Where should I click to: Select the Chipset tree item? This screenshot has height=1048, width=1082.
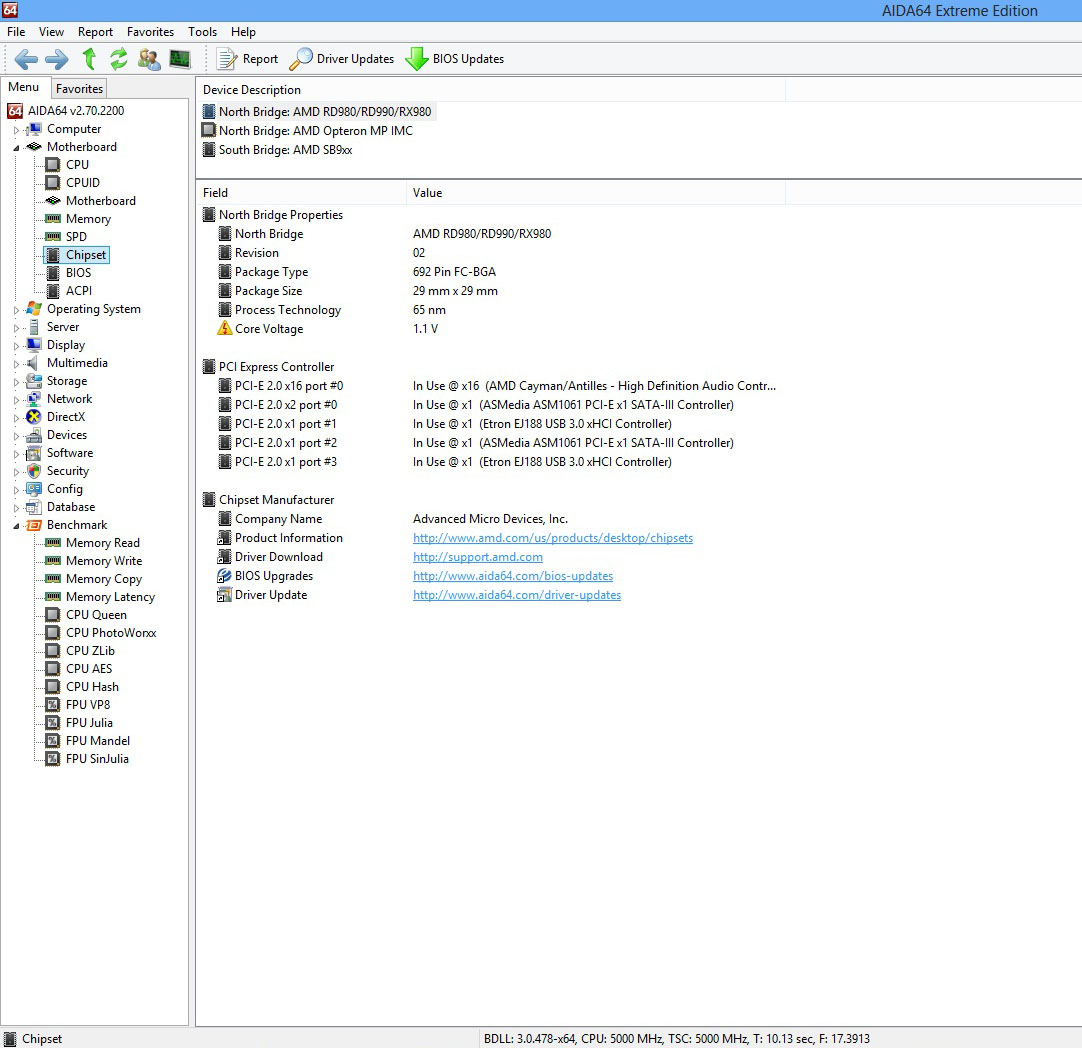tap(86, 255)
